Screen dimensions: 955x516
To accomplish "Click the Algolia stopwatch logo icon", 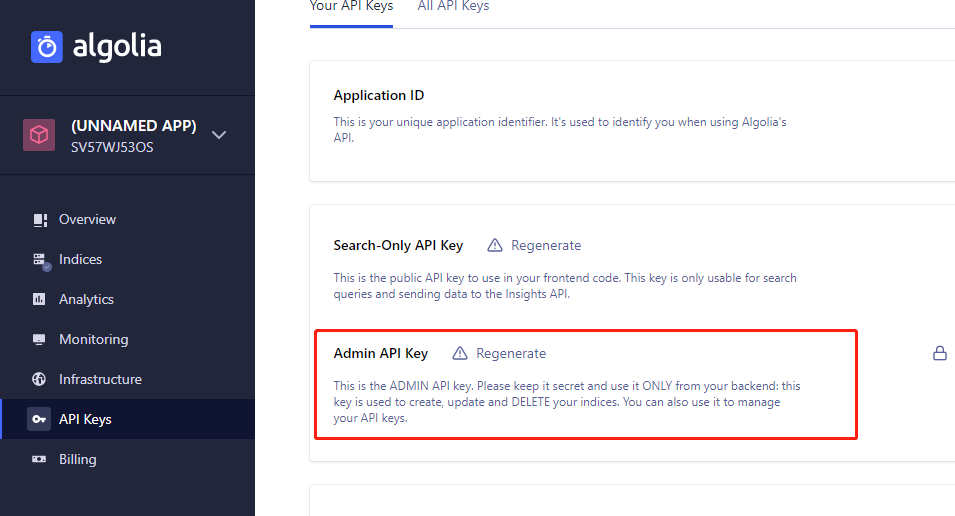I will click(47, 47).
